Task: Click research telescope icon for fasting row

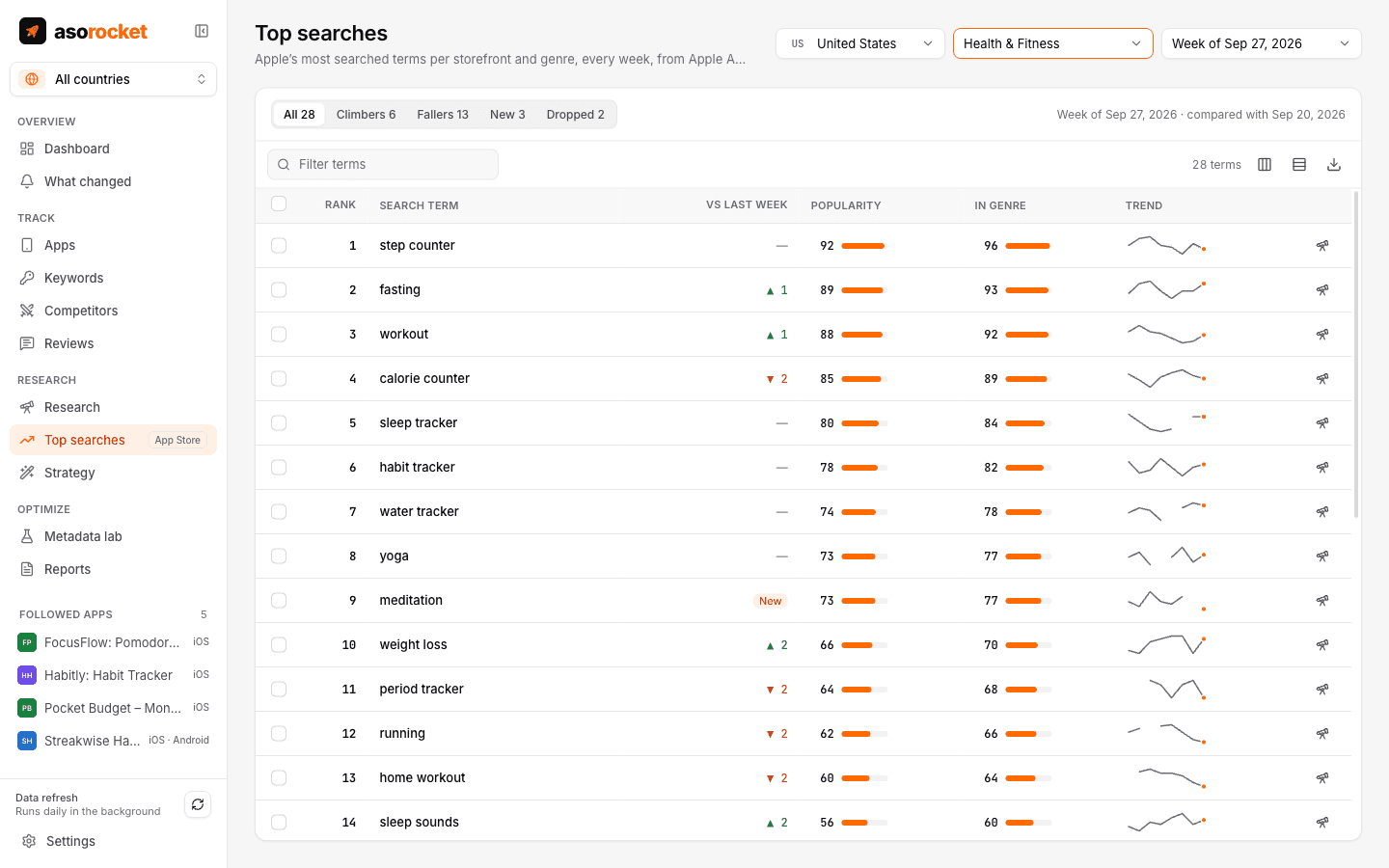Action: pyautogui.click(x=1322, y=290)
